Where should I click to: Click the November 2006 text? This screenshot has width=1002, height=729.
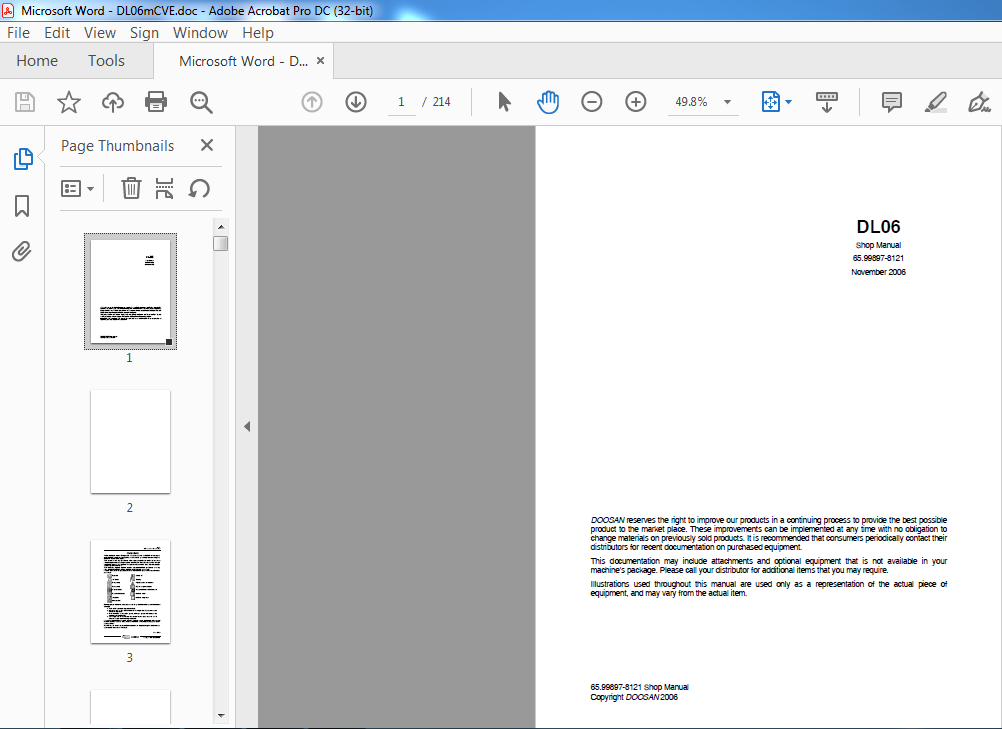(x=878, y=272)
